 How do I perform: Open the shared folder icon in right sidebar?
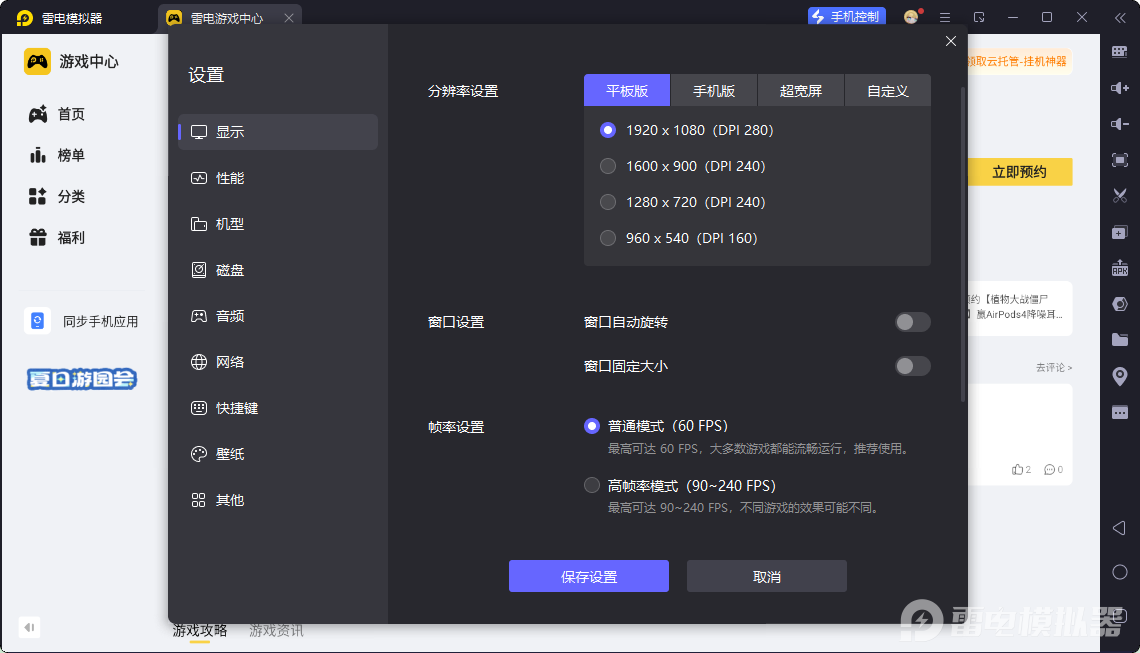tap(1120, 340)
